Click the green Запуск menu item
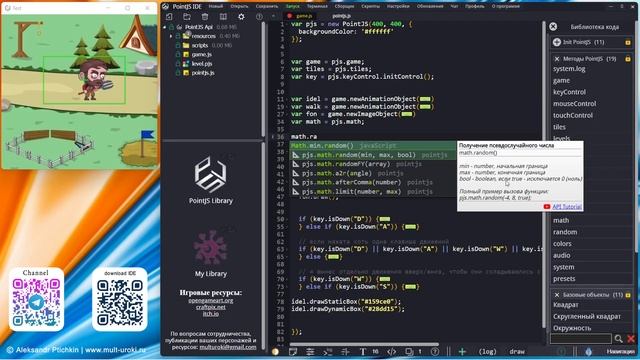Screen dimensions: 640x360 293,6
